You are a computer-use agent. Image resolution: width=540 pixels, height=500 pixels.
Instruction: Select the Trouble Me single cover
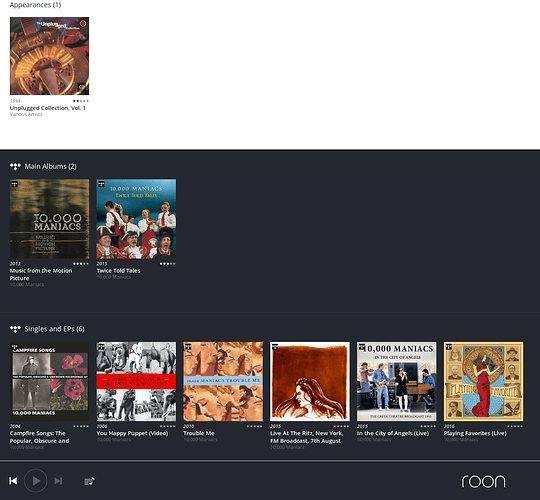pos(223,382)
